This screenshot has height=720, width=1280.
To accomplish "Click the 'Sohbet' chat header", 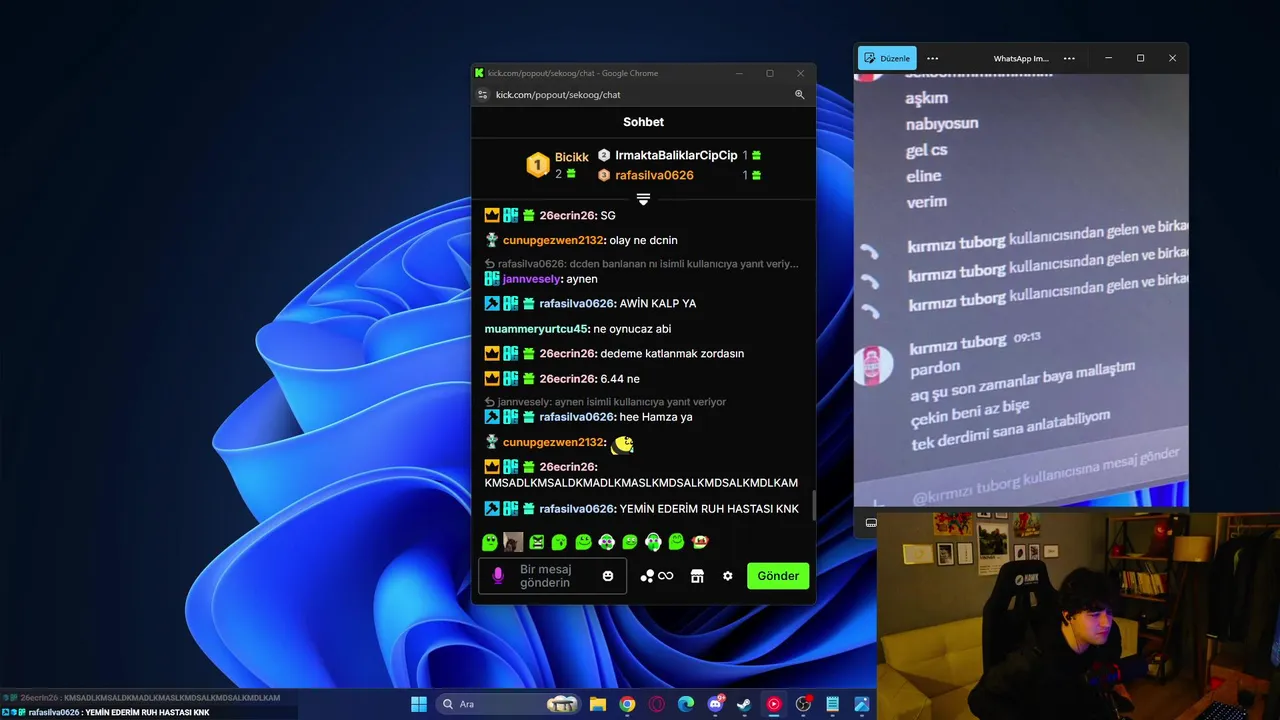I will [643, 122].
